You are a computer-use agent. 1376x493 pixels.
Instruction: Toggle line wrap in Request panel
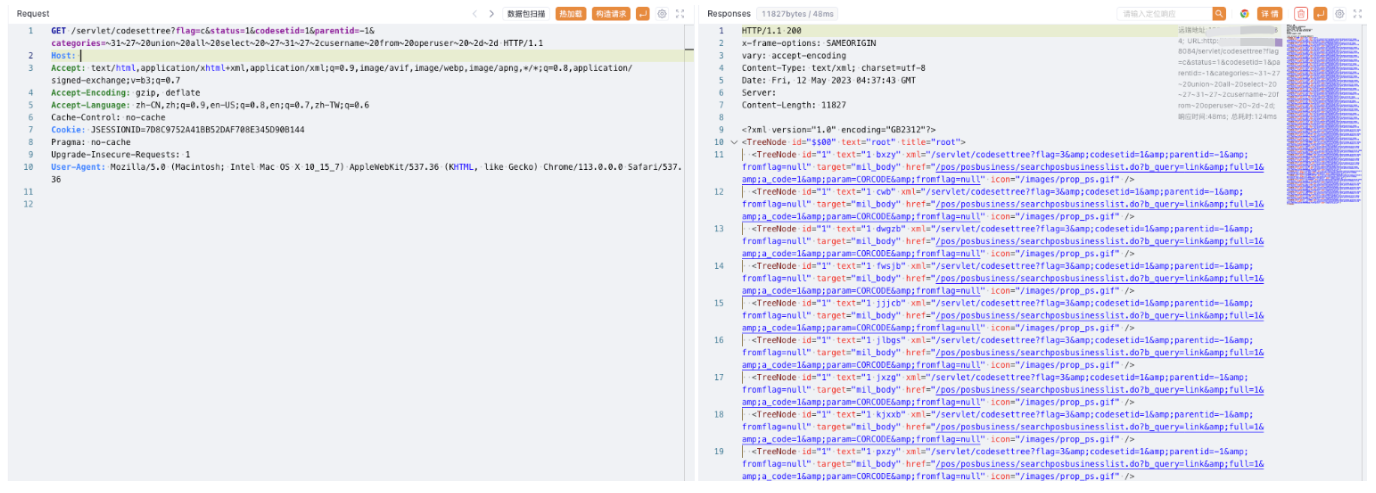click(642, 14)
